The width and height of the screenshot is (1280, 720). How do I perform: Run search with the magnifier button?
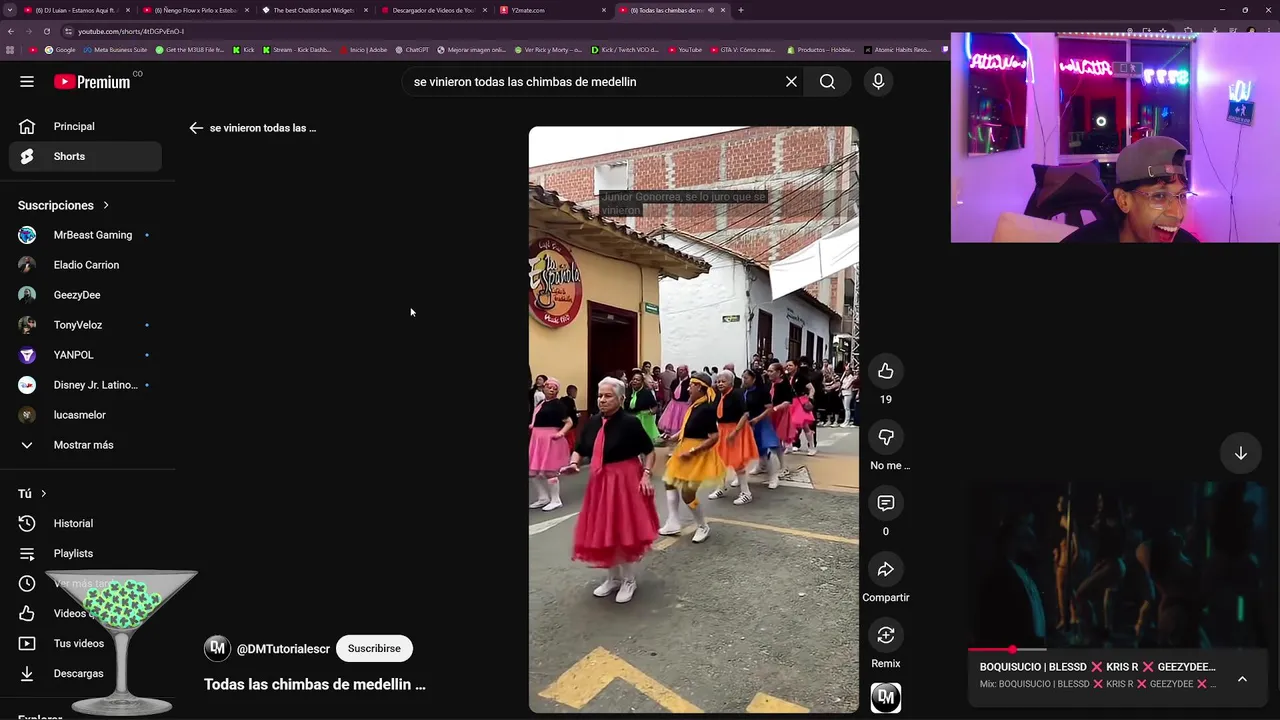(x=827, y=82)
